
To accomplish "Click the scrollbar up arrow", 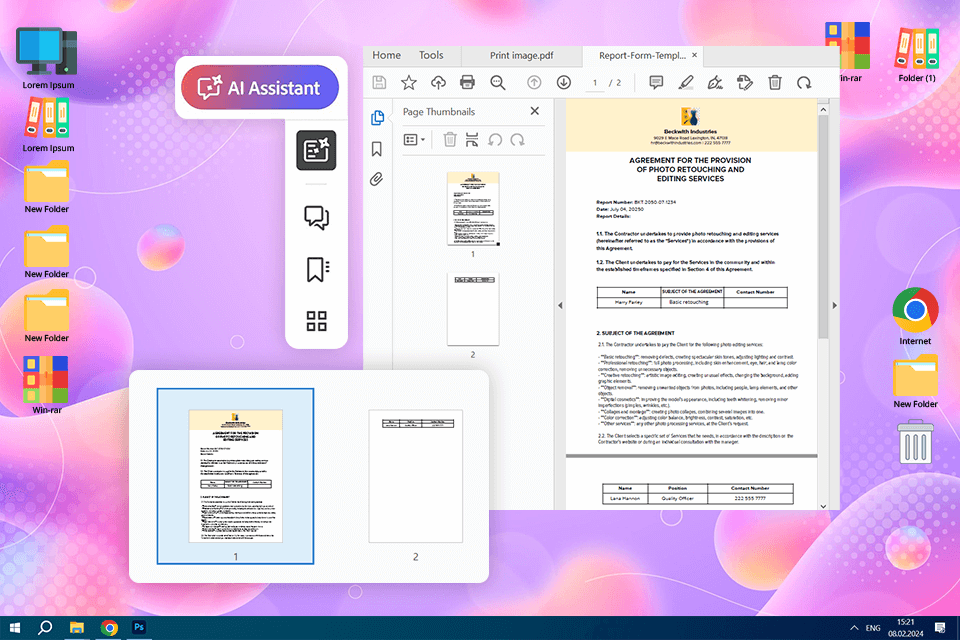I will (x=823, y=110).
